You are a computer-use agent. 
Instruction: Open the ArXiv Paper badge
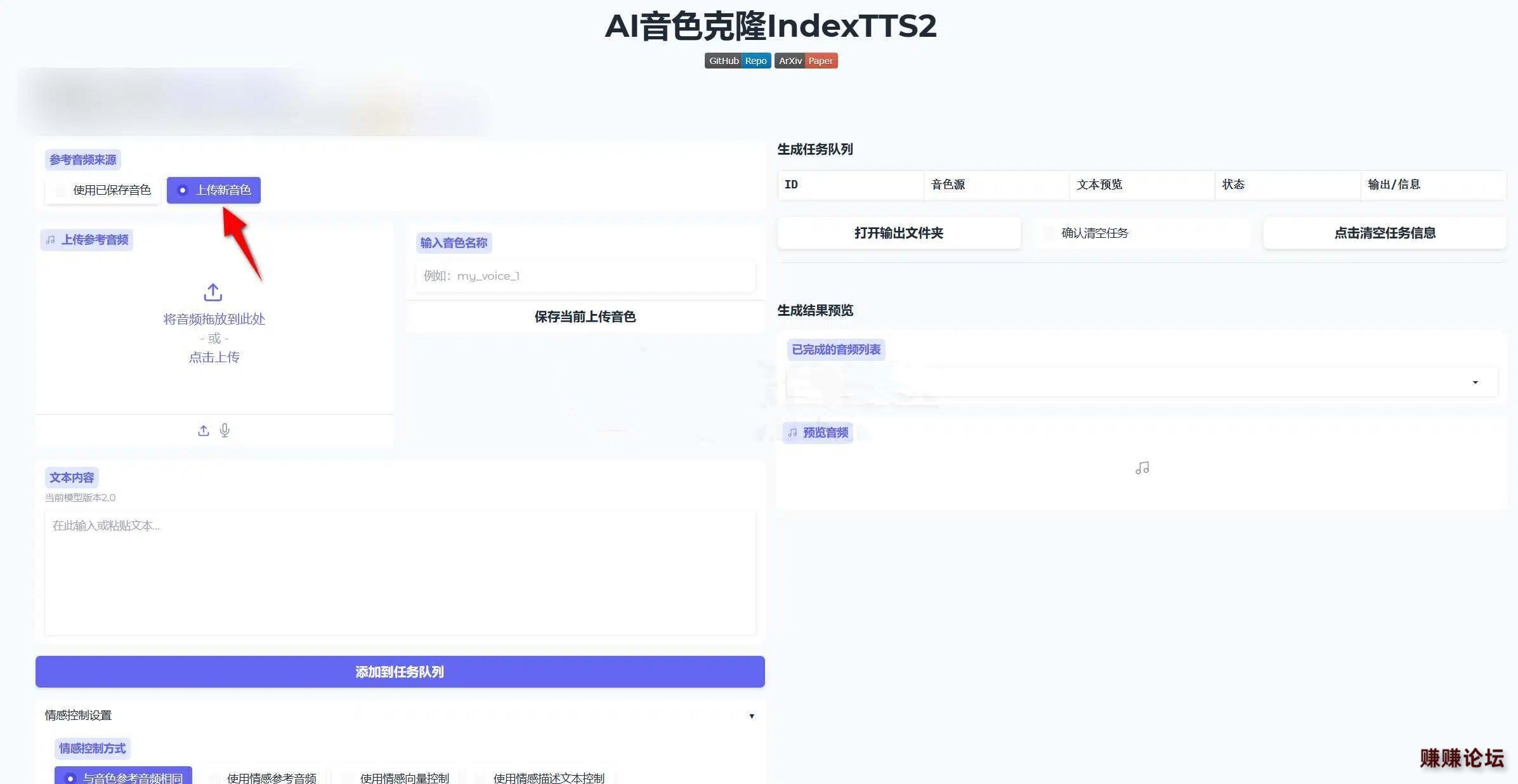[x=806, y=61]
